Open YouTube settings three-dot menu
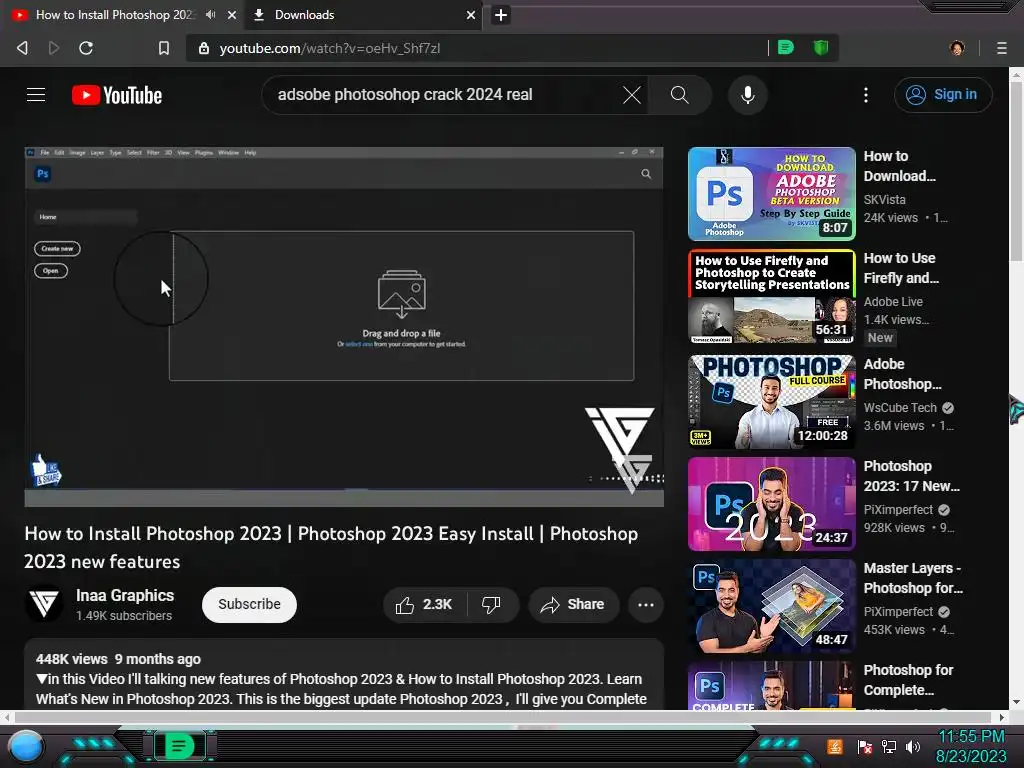The width and height of the screenshot is (1024, 768). [866, 95]
